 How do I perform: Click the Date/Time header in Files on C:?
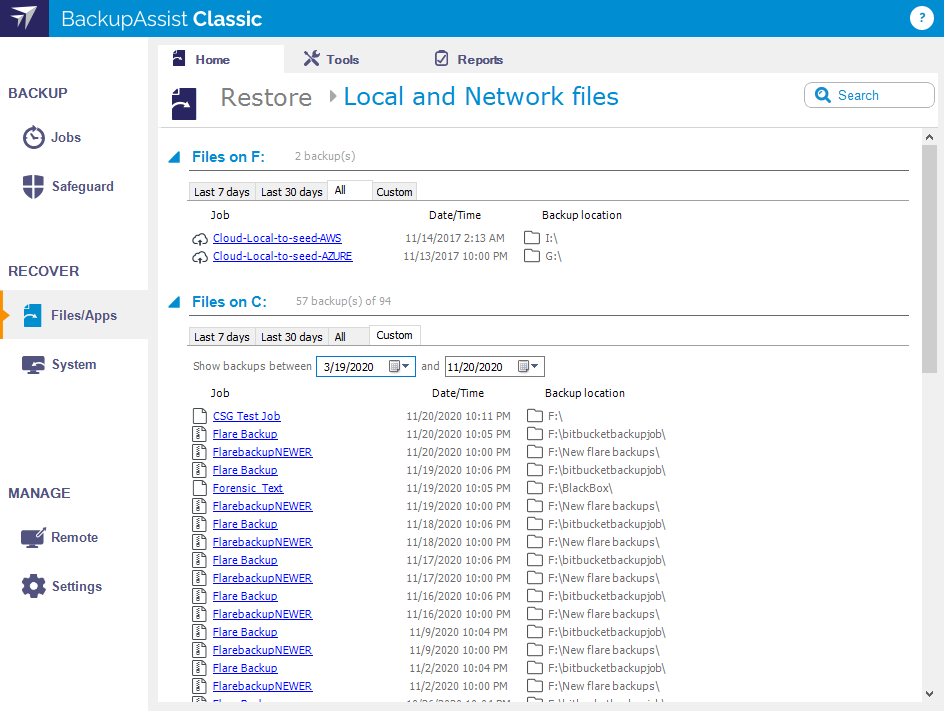(458, 393)
